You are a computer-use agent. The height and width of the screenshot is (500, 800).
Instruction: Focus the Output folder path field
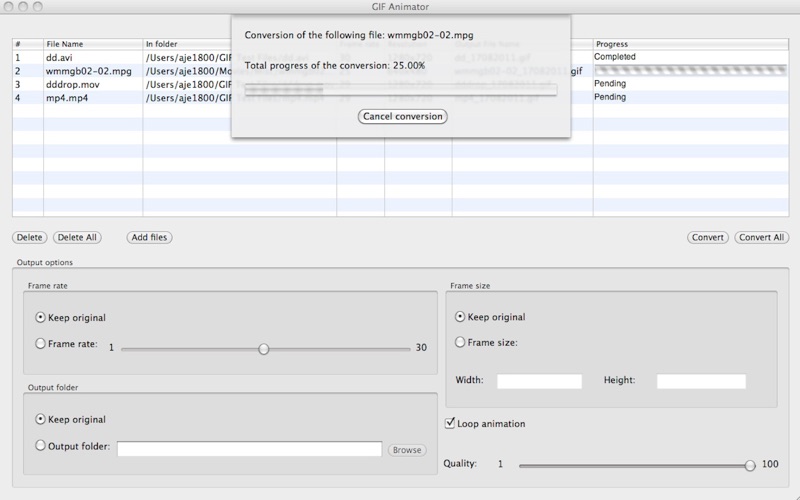249,449
